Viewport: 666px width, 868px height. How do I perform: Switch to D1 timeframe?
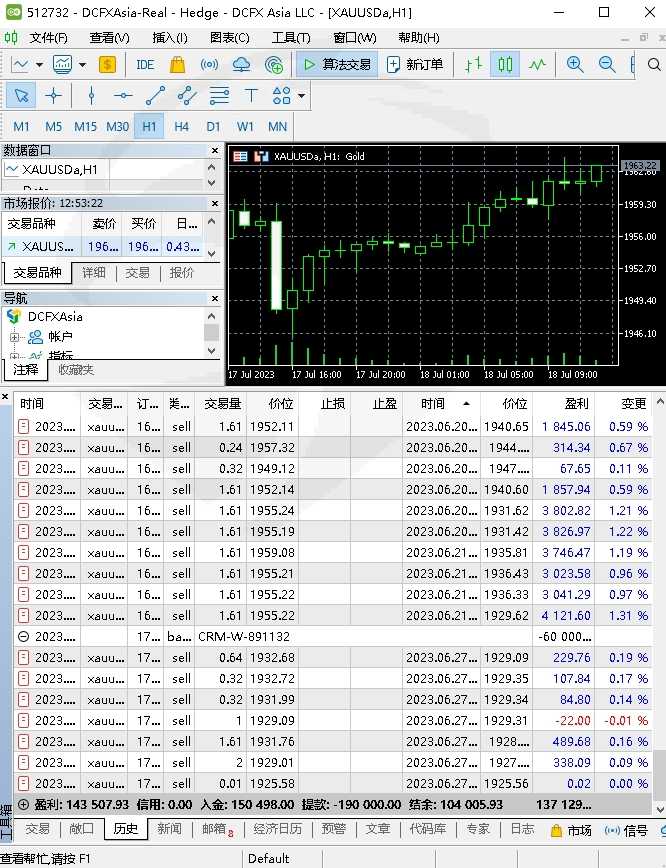(x=213, y=127)
